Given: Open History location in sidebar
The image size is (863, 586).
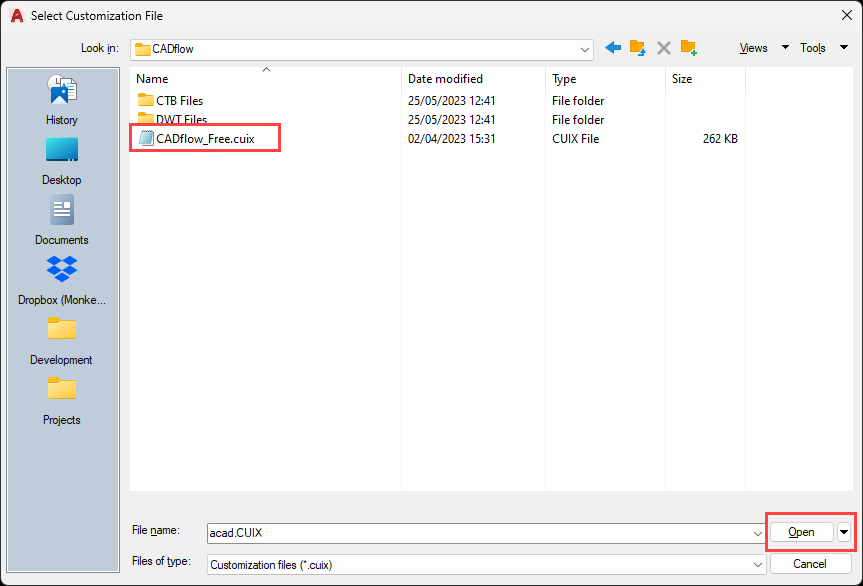Looking at the screenshot, I should click(x=62, y=100).
